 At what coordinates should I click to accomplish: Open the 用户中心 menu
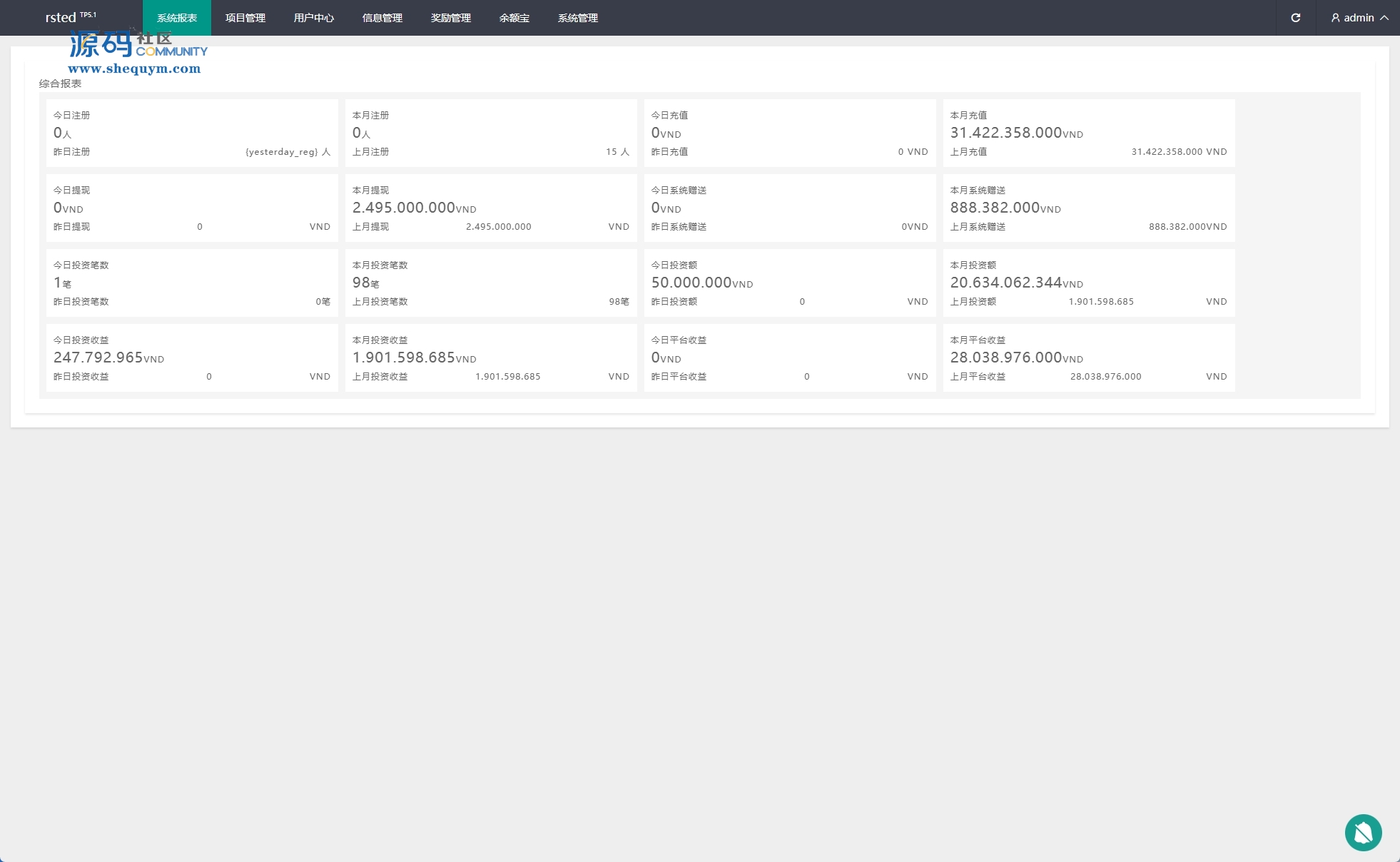(x=314, y=18)
